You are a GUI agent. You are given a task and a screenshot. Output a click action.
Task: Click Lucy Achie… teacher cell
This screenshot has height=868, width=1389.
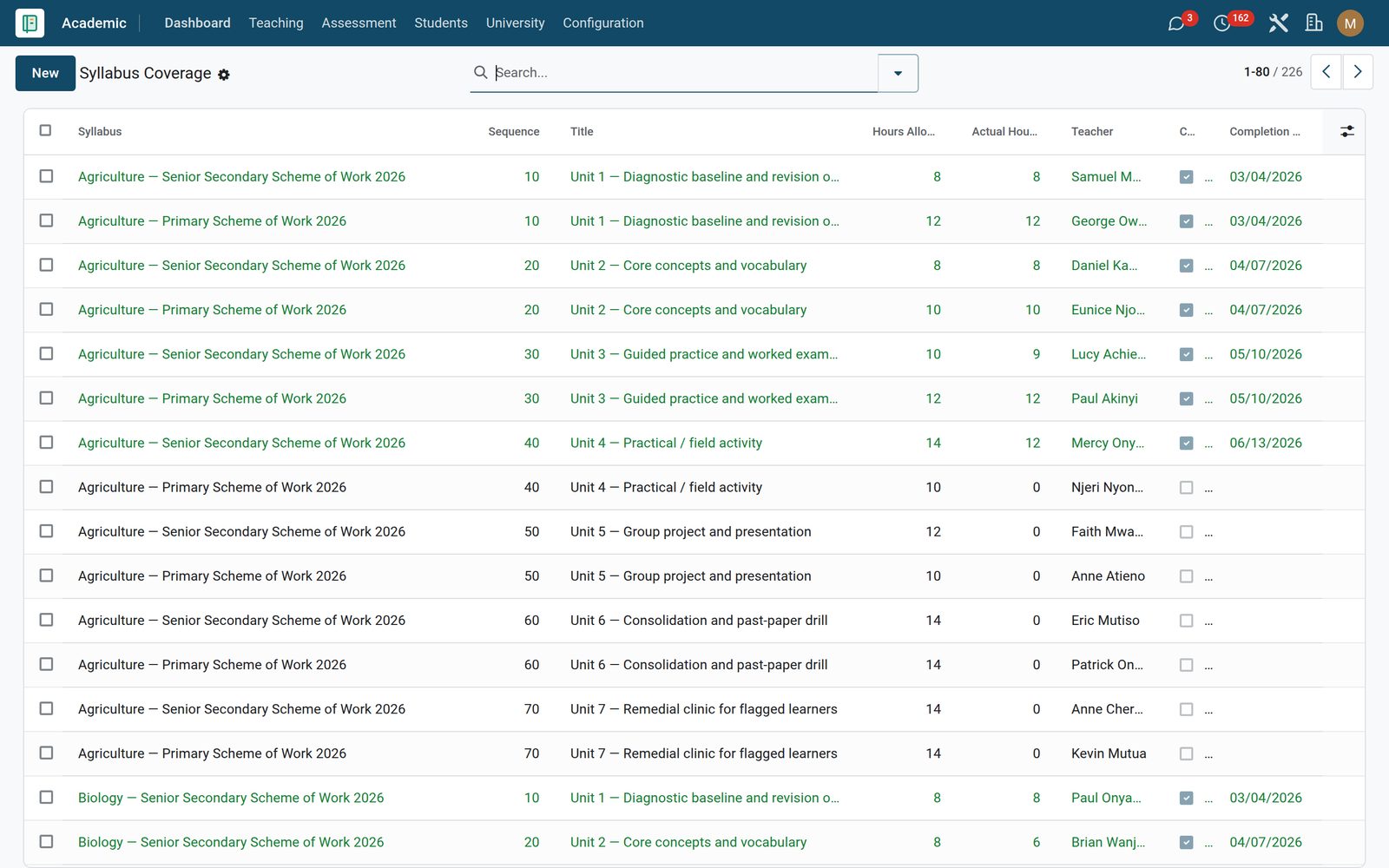point(1109,354)
